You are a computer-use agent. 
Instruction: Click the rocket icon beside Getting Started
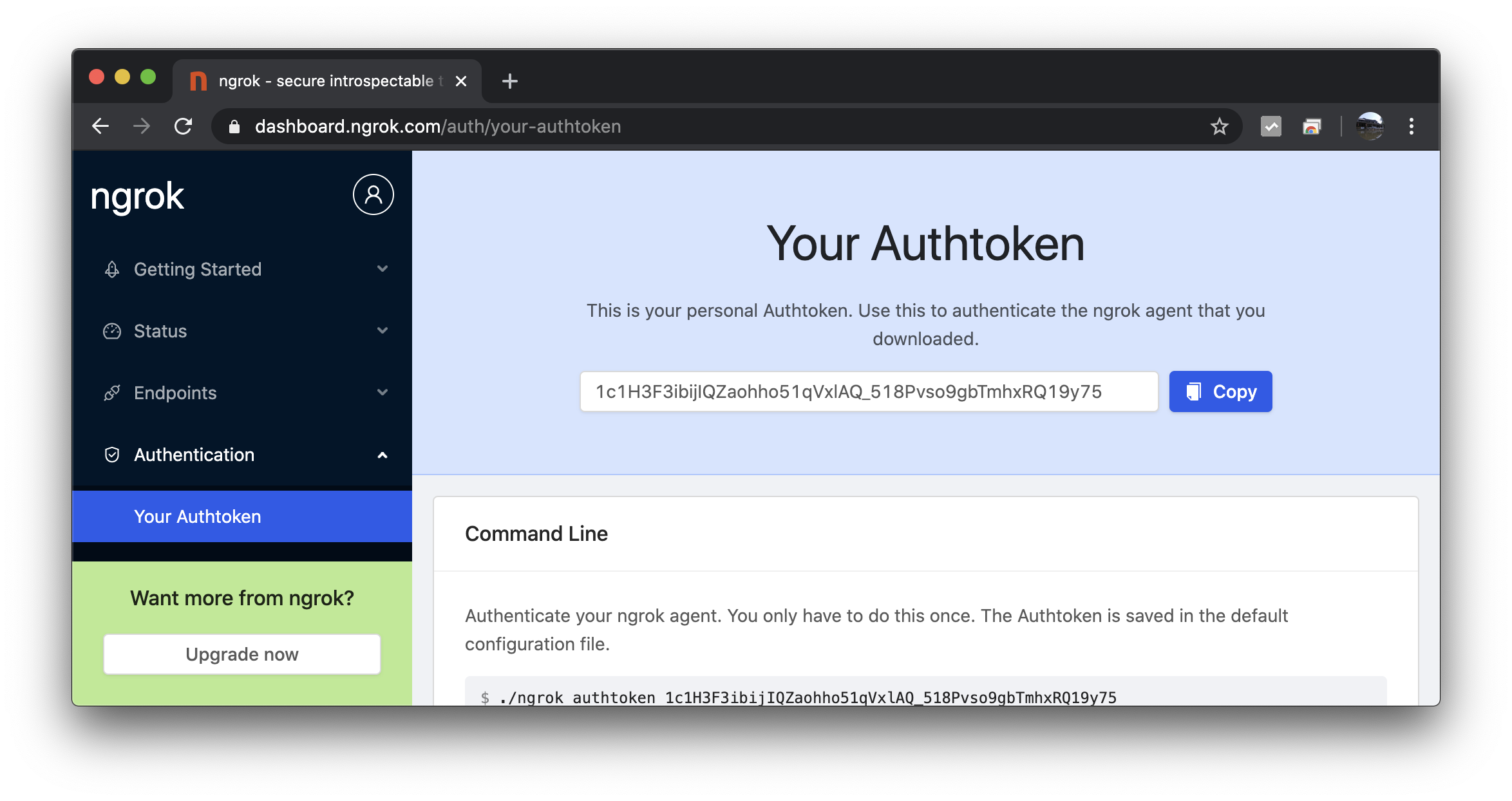click(112, 269)
